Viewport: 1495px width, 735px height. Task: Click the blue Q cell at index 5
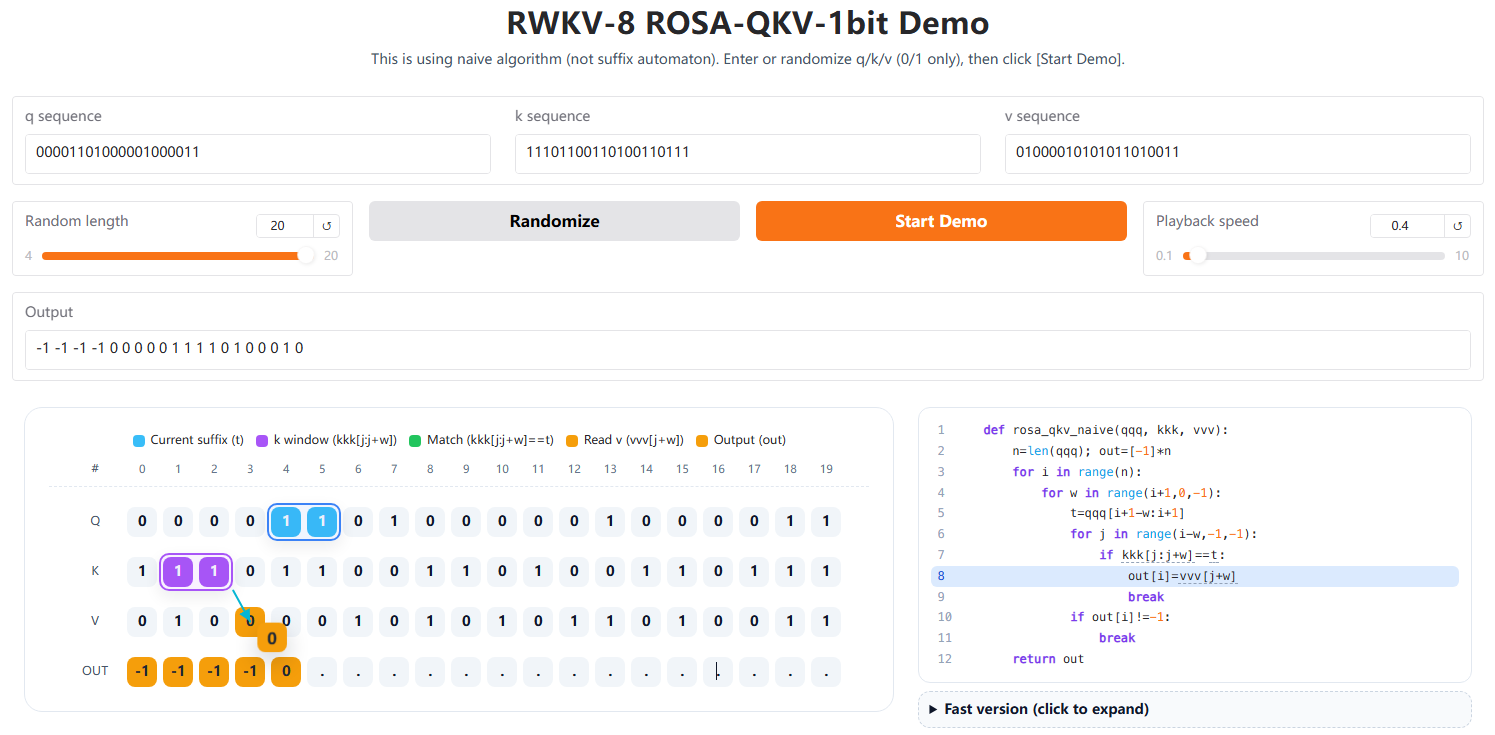point(322,522)
